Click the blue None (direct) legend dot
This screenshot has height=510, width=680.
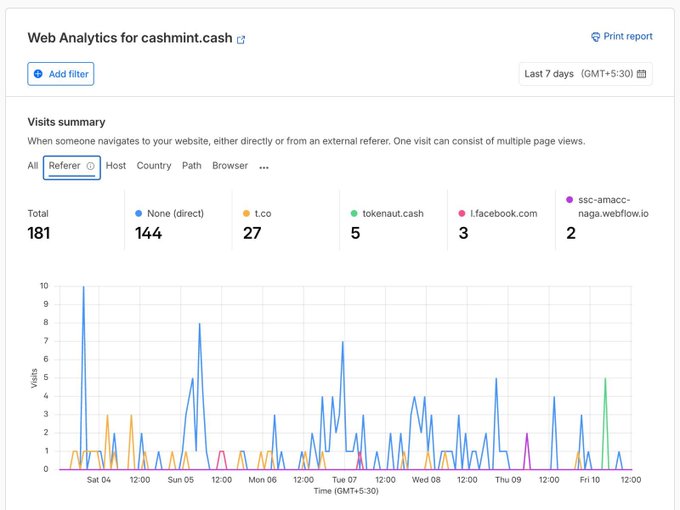(139, 213)
